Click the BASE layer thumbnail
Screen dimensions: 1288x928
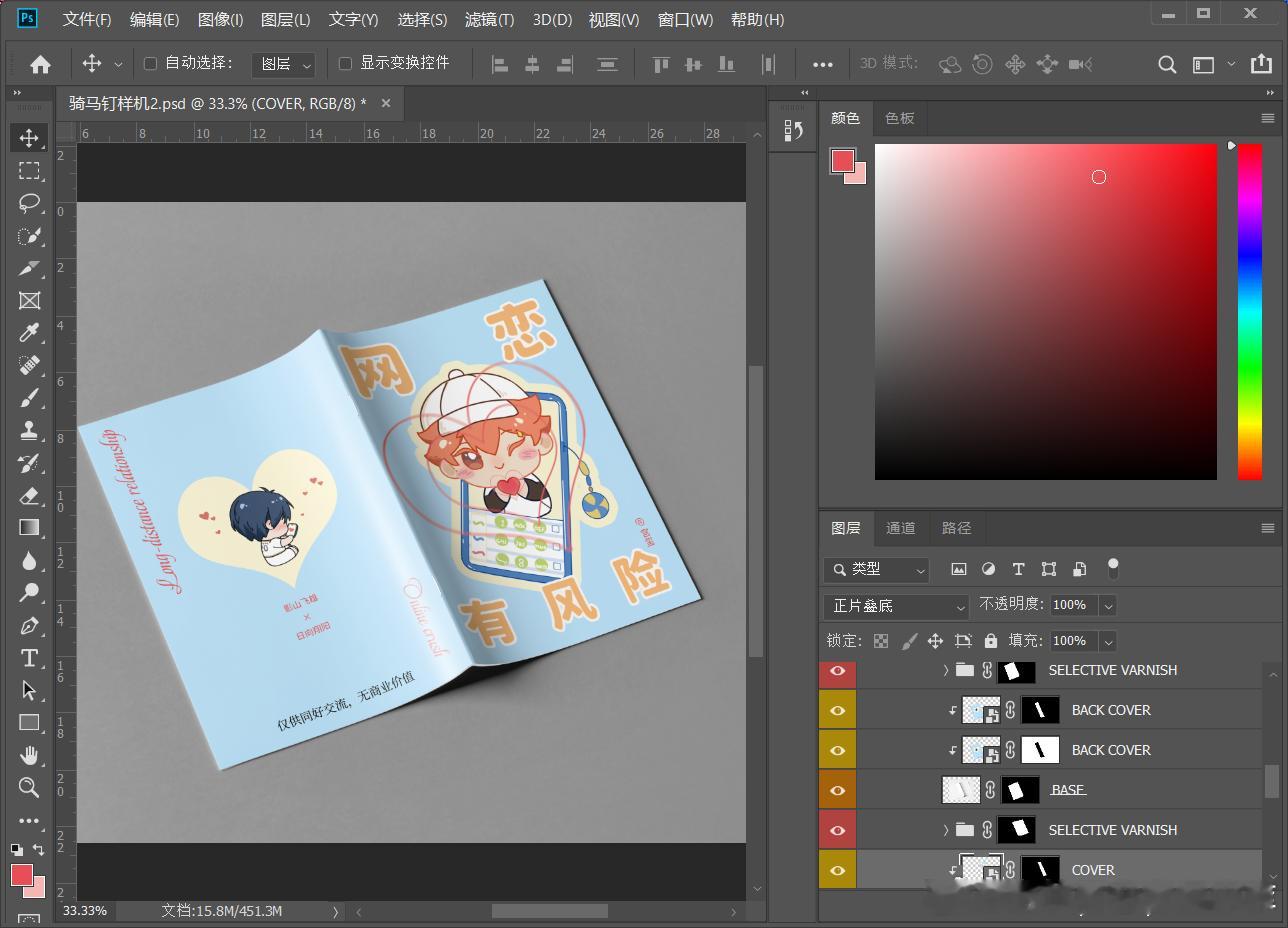961,790
